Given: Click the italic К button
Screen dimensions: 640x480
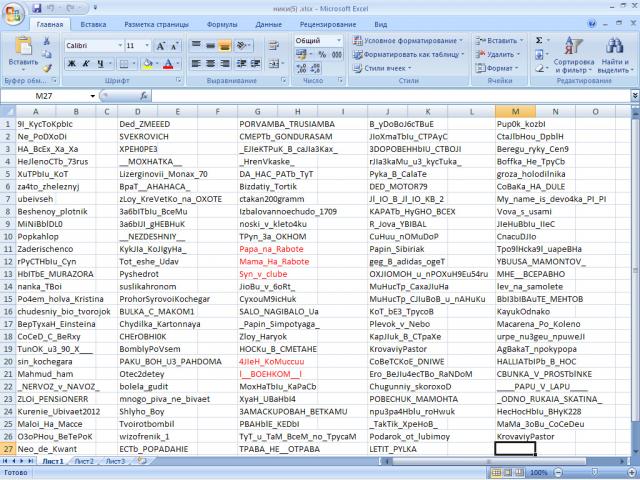Looking at the screenshot, I should 83,63.
